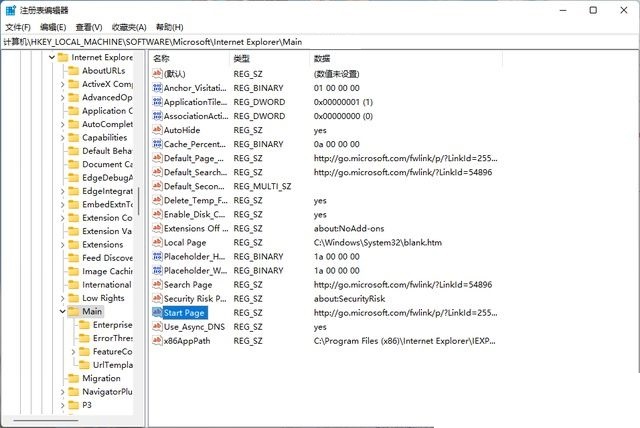Open the 文件(F) menu
This screenshot has height=428, width=640.
pos(18,27)
